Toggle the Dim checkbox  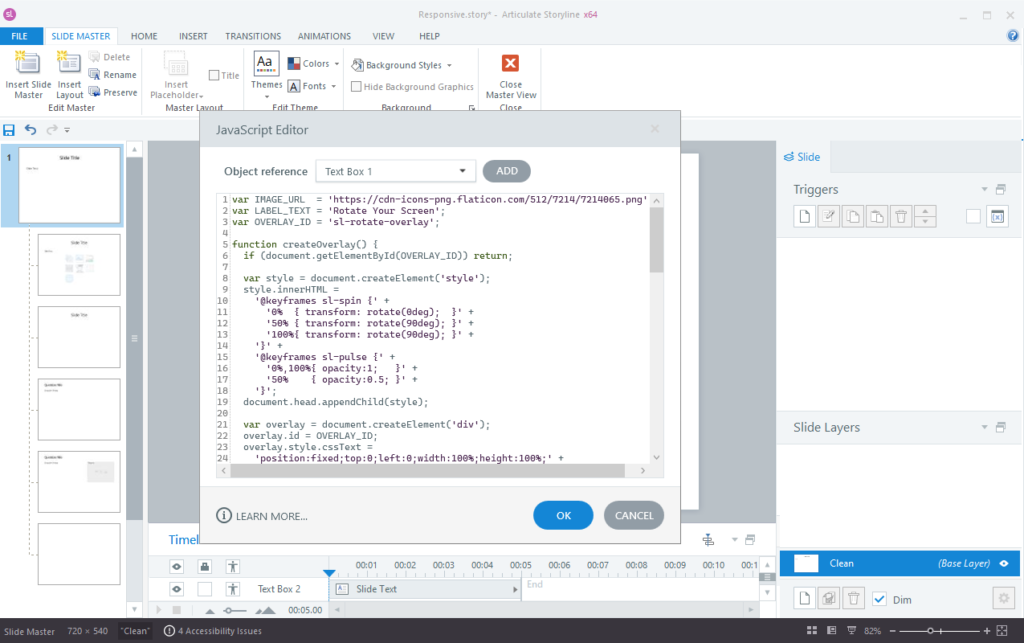[x=880, y=599]
